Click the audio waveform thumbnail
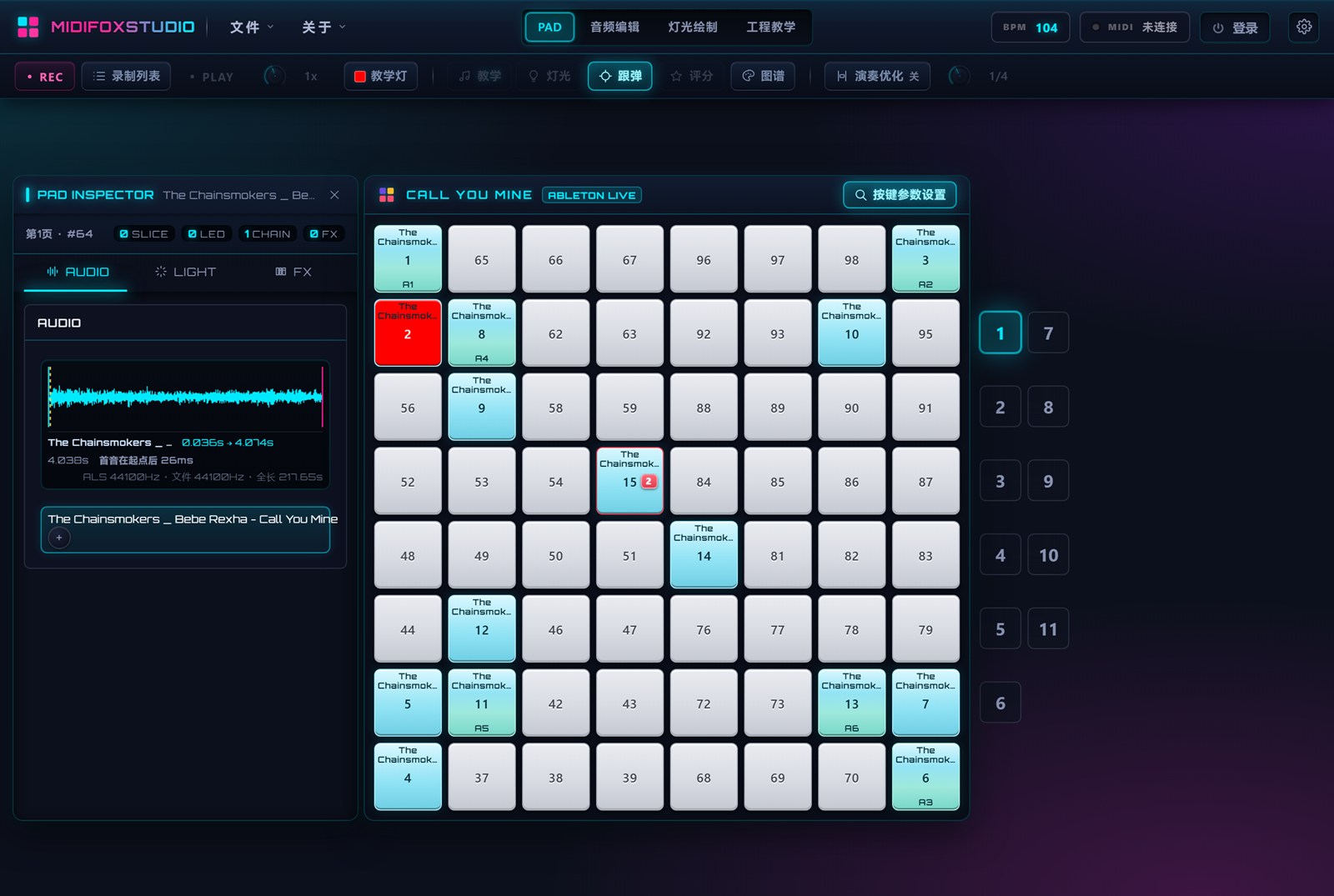1334x896 pixels. 185,397
